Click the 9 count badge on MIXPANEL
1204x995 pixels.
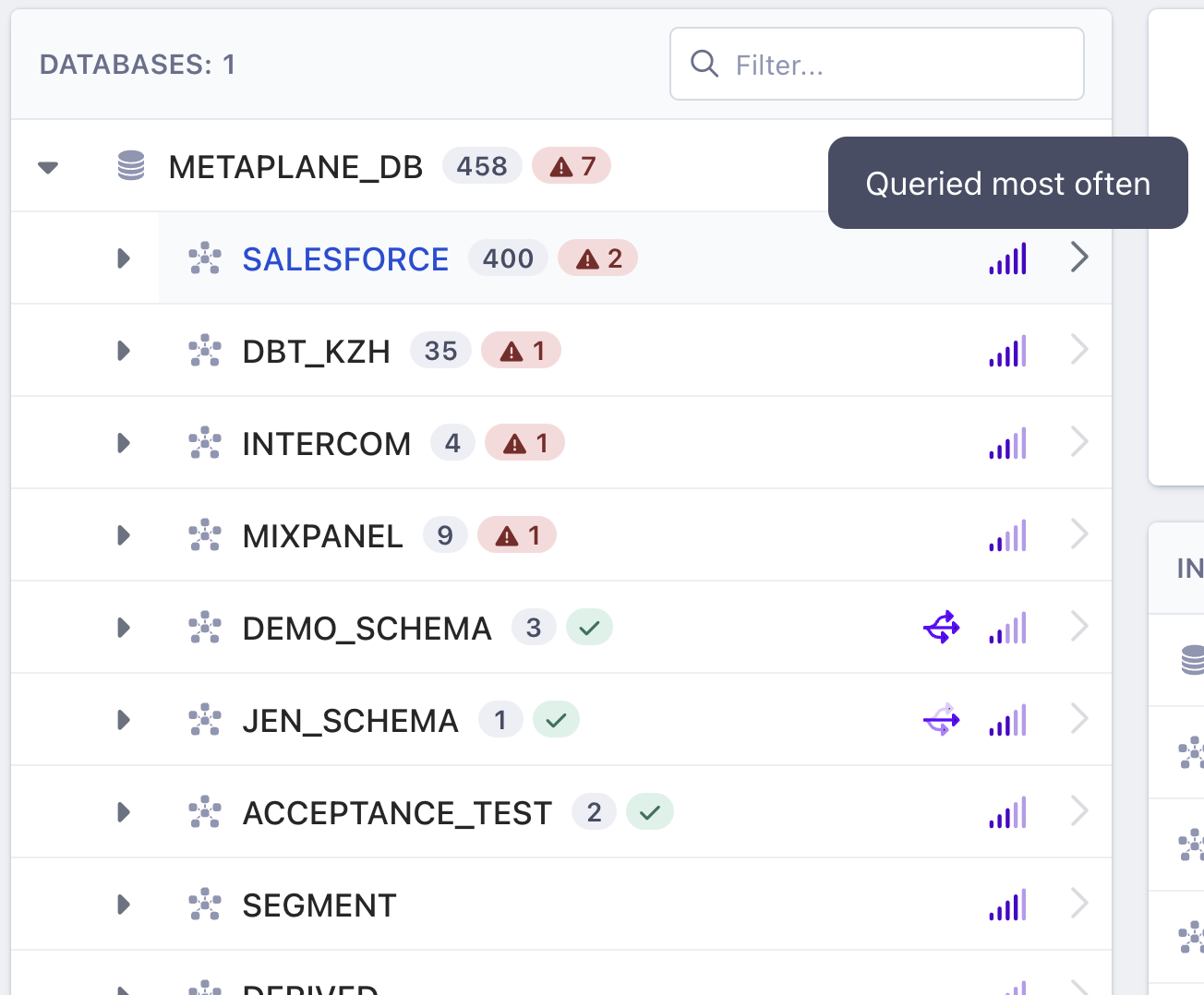(445, 535)
